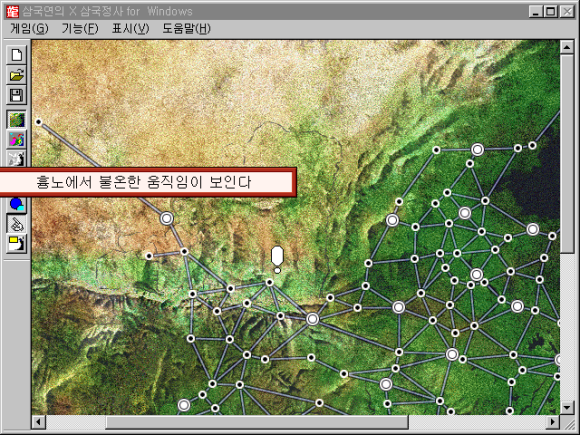Open the 표시(V) menu

point(130,28)
